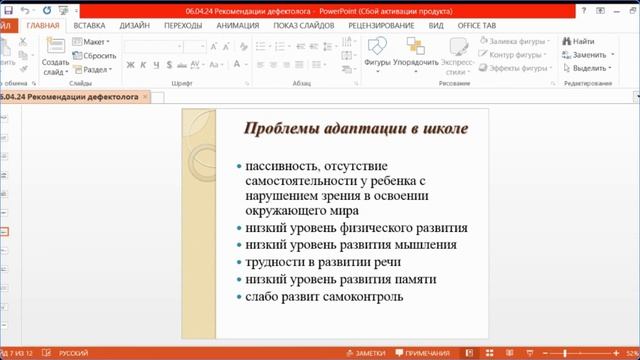The height and width of the screenshot is (360, 640).
Task: Open Выделить select menu
Action: coord(587,68)
